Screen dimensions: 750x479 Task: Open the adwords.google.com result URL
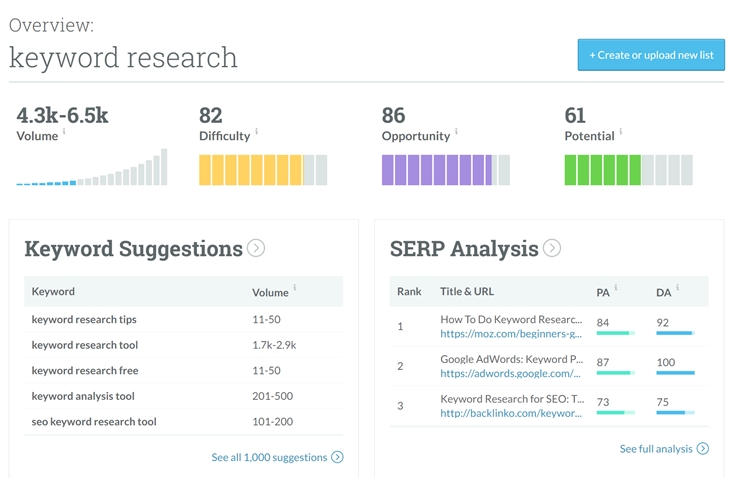[510, 374]
